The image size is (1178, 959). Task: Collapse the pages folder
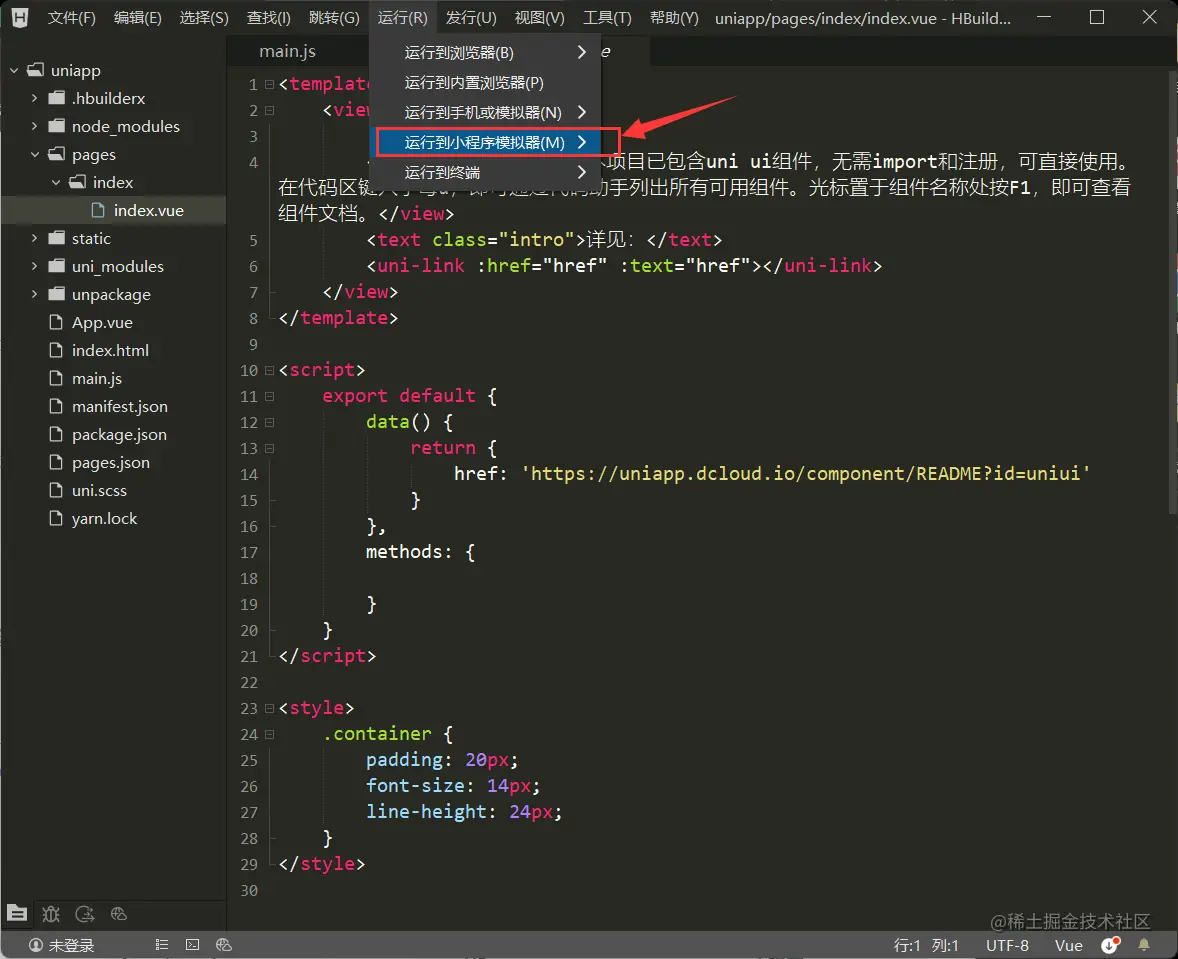(35, 154)
